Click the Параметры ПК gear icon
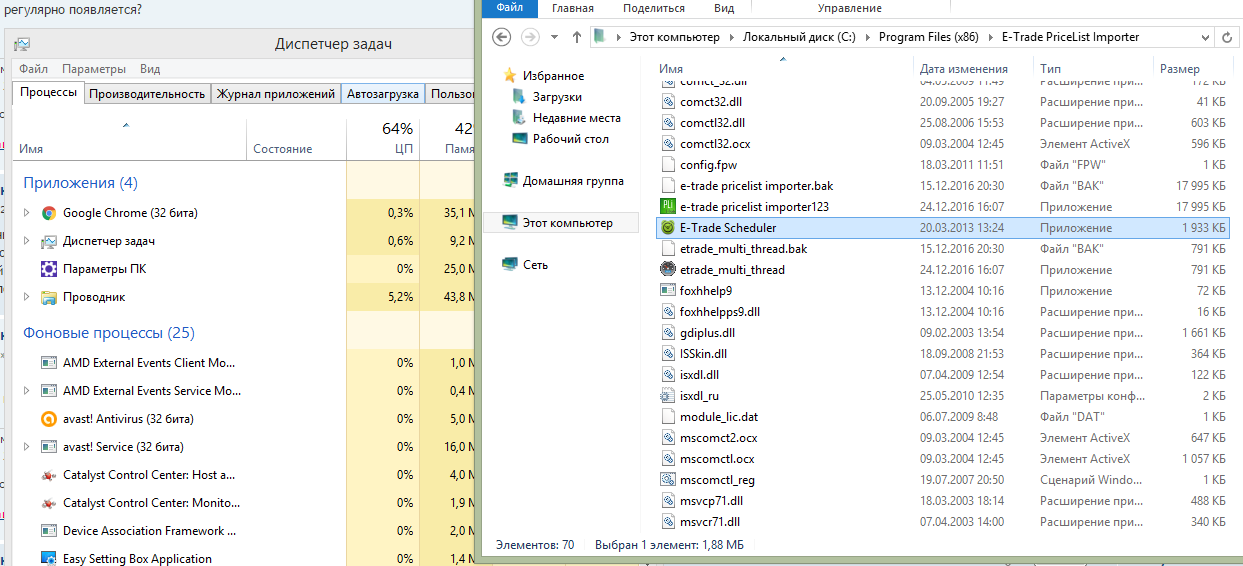1243x566 pixels. [x=48, y=269]
